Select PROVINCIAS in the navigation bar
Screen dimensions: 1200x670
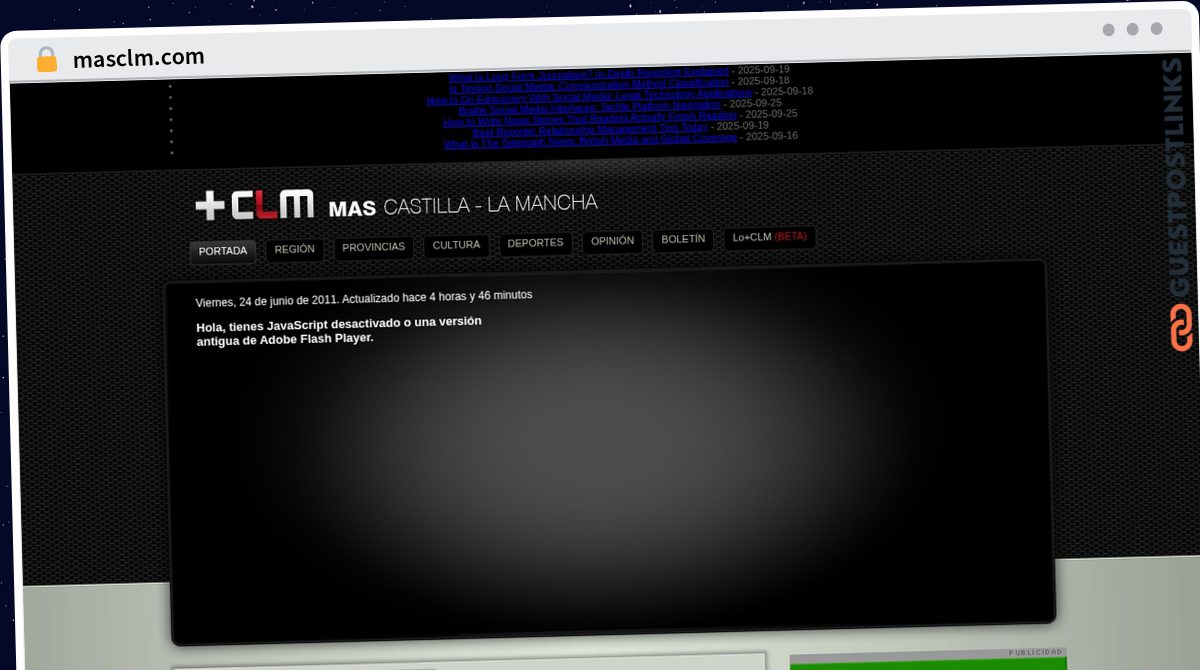(x=374, y=247)
